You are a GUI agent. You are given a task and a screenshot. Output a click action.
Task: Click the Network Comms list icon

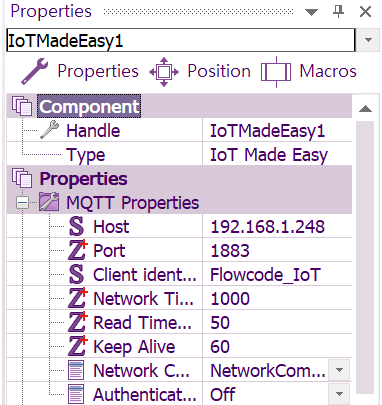[76, 370]
